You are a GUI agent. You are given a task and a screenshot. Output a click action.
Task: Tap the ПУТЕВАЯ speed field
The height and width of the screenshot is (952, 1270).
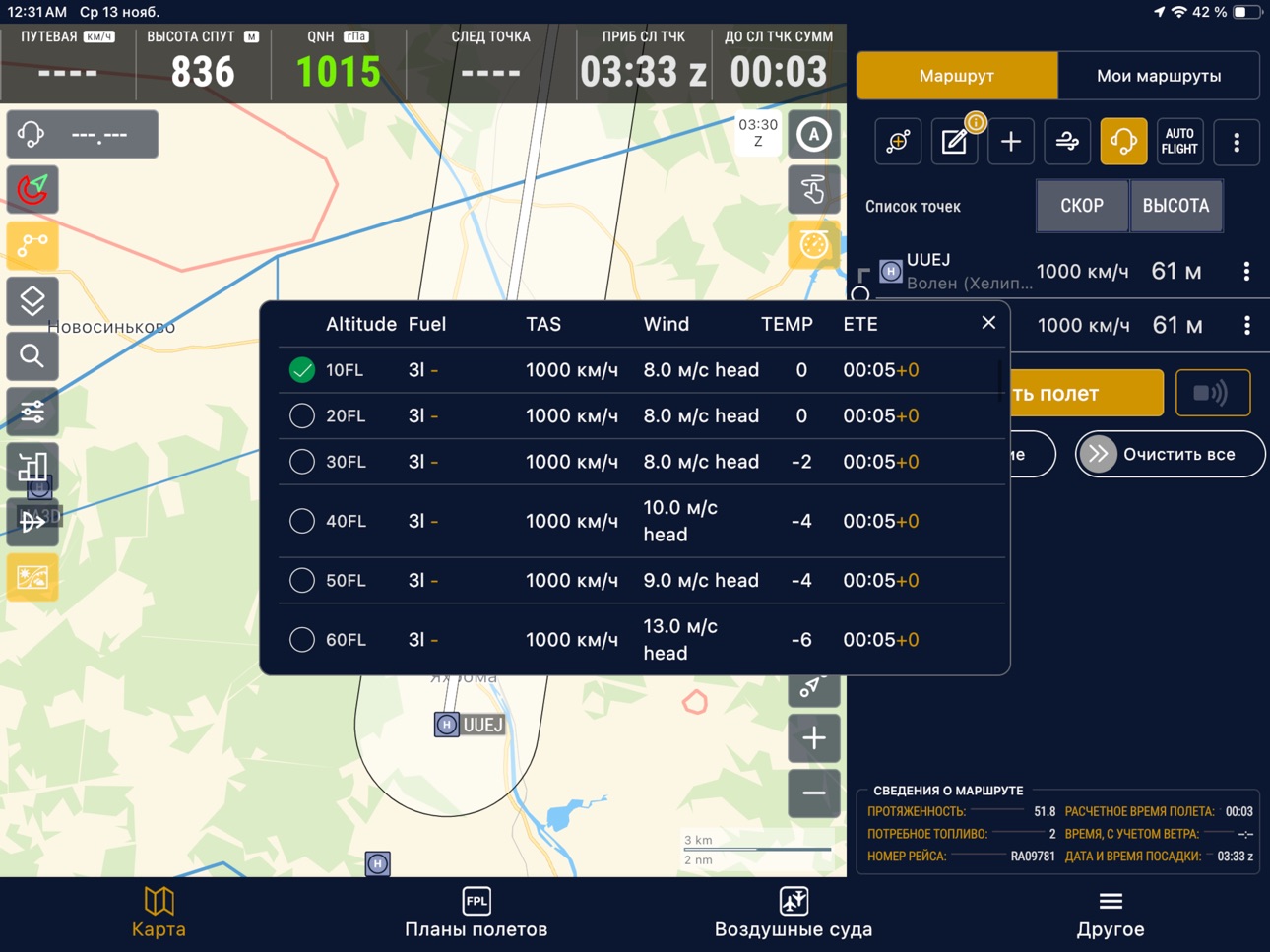(67, 63)
